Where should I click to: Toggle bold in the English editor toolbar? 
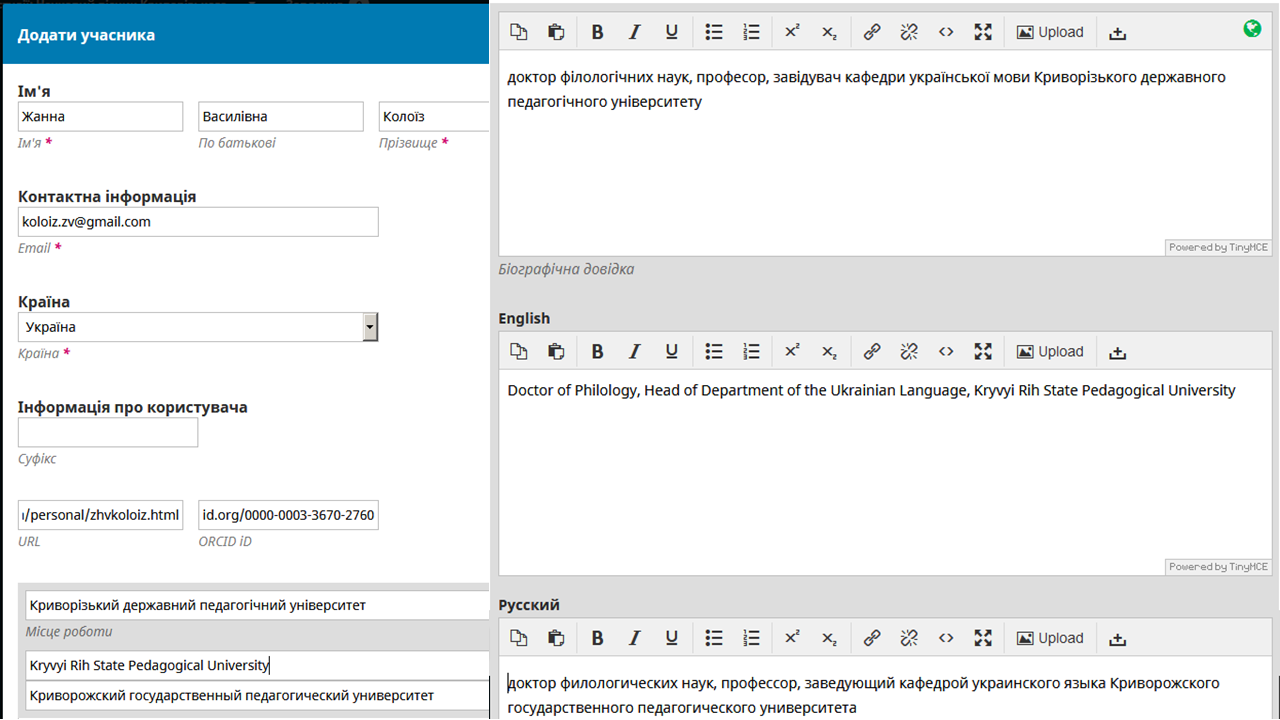tap(597, 352)
